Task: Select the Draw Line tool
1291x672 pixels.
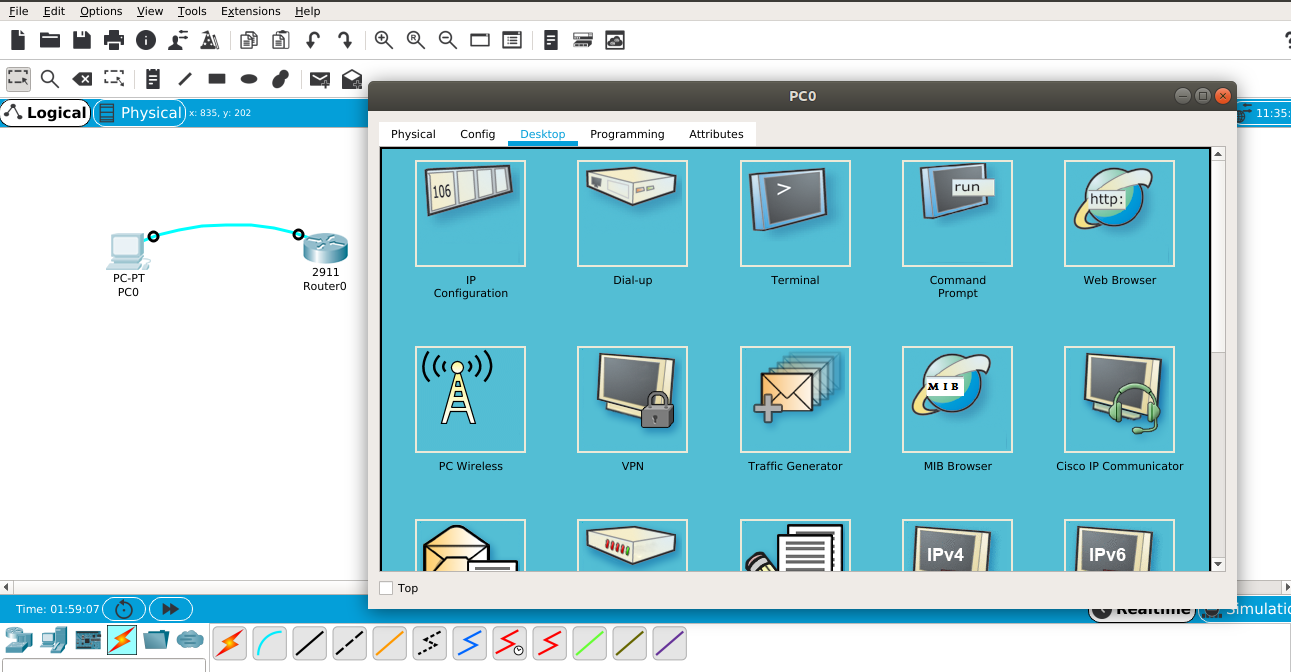Action: click(x=185, y=78)
